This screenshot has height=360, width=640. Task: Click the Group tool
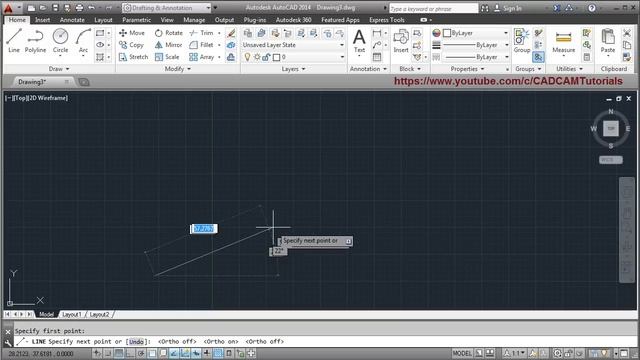(x=522, y=41)
